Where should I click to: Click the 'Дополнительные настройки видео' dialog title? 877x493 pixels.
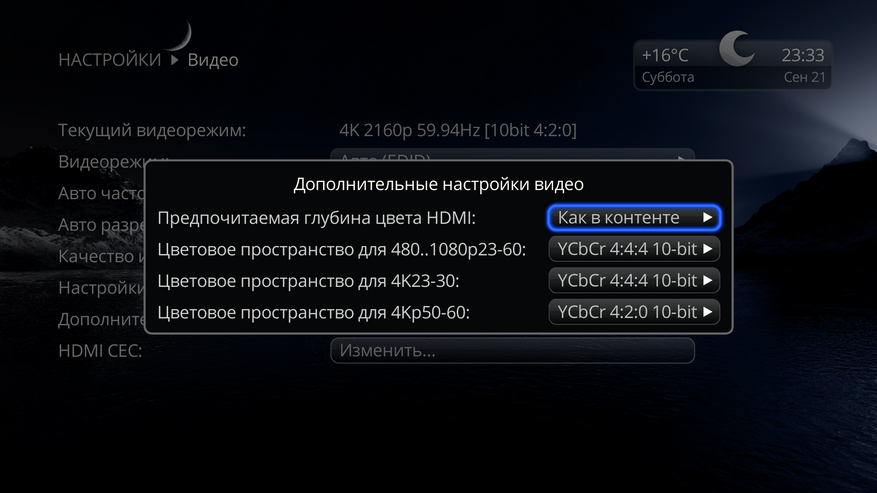438,184
